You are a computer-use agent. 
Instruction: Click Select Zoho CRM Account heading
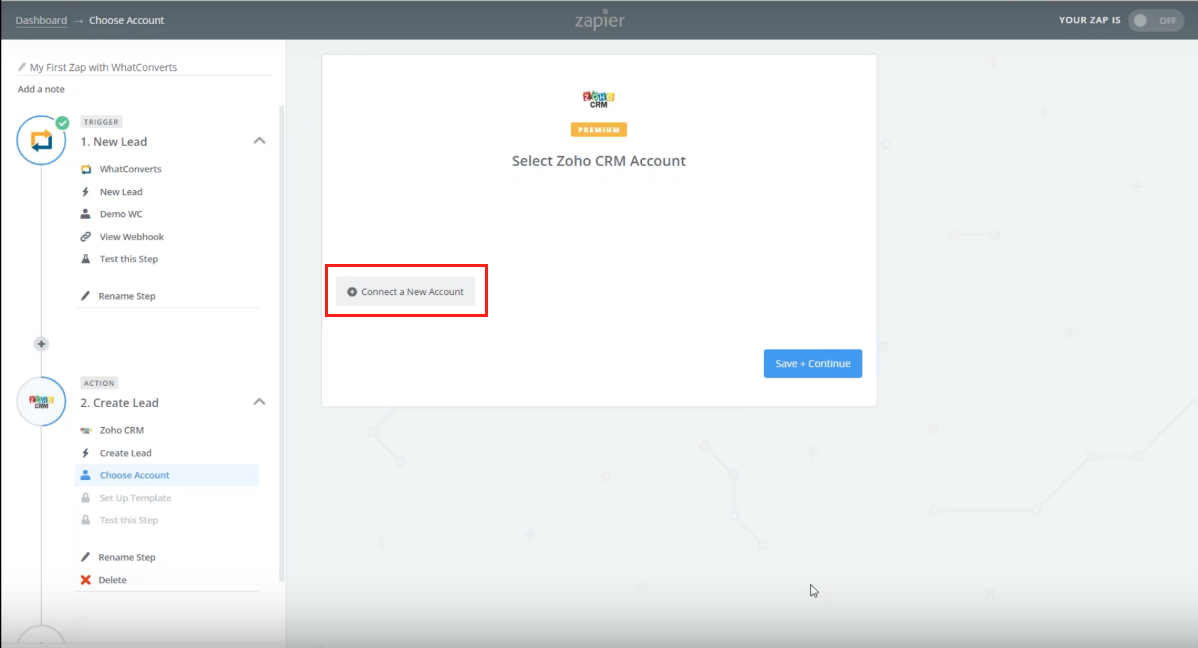click(599, 161)
